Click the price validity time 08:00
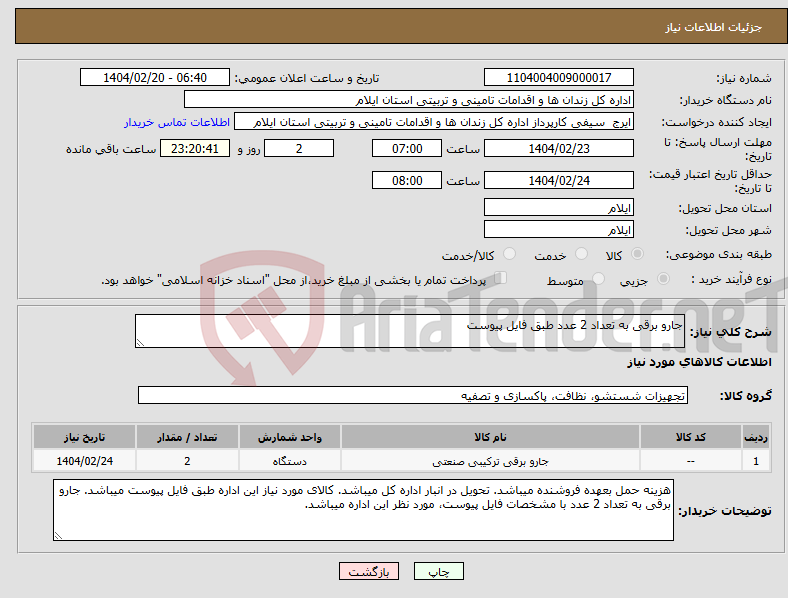788x598 pixels. tap(407, 180)
